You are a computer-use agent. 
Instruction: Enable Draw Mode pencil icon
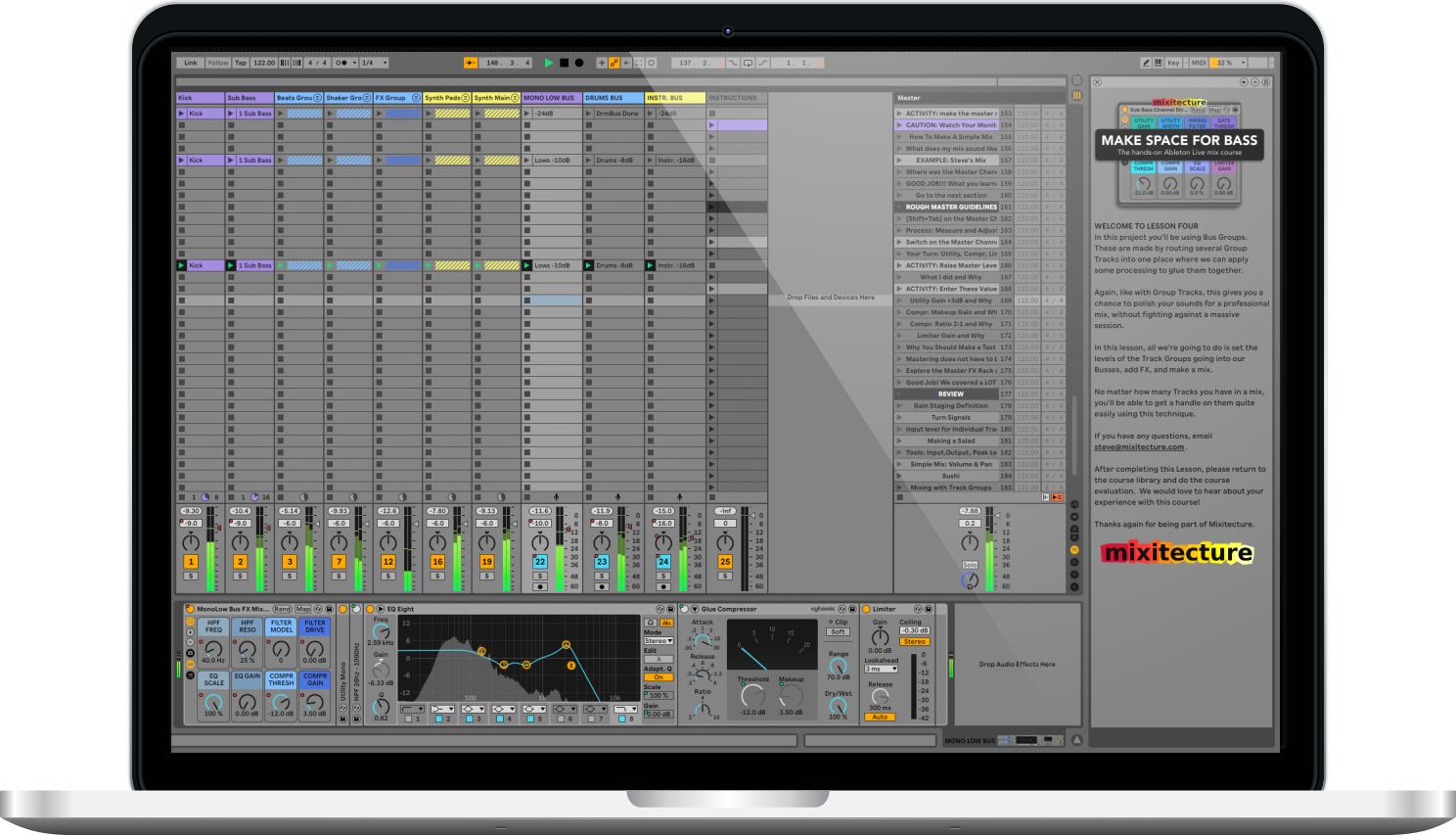[x=1146, y=63]
